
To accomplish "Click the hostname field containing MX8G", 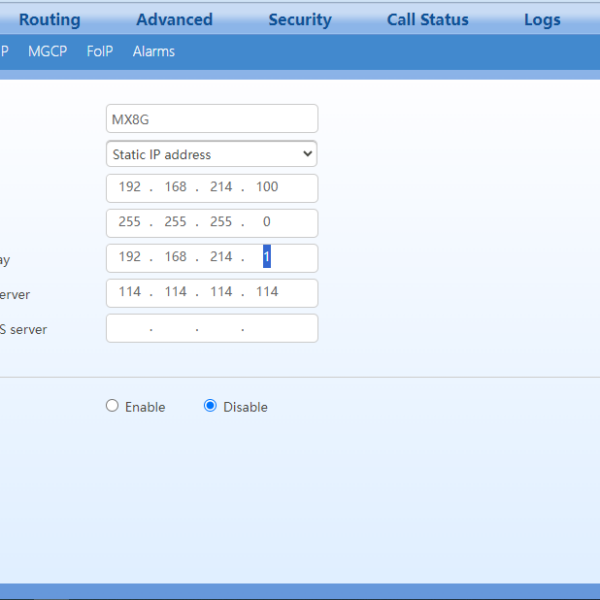I will pyautogui.click(x=211, y=119).
